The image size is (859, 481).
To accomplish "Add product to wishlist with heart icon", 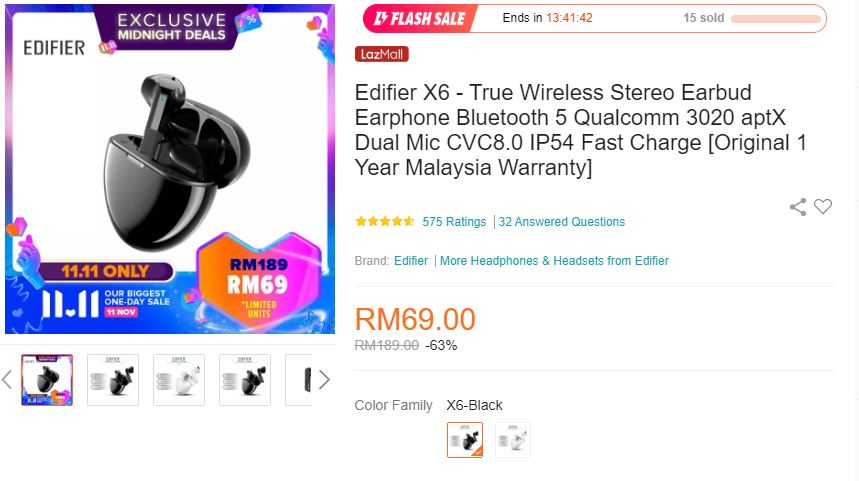I will 823,207.
